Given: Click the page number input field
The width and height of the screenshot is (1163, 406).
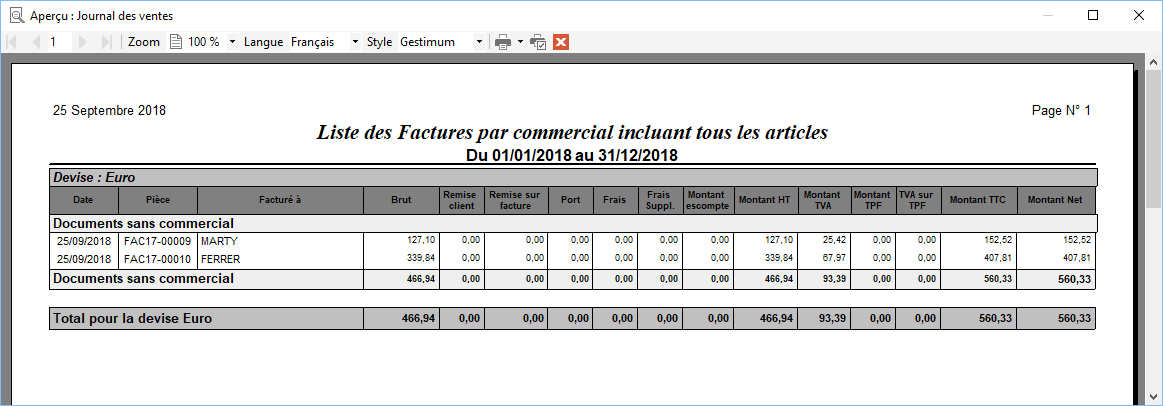Looking at the screenshot, I should 59,42.
